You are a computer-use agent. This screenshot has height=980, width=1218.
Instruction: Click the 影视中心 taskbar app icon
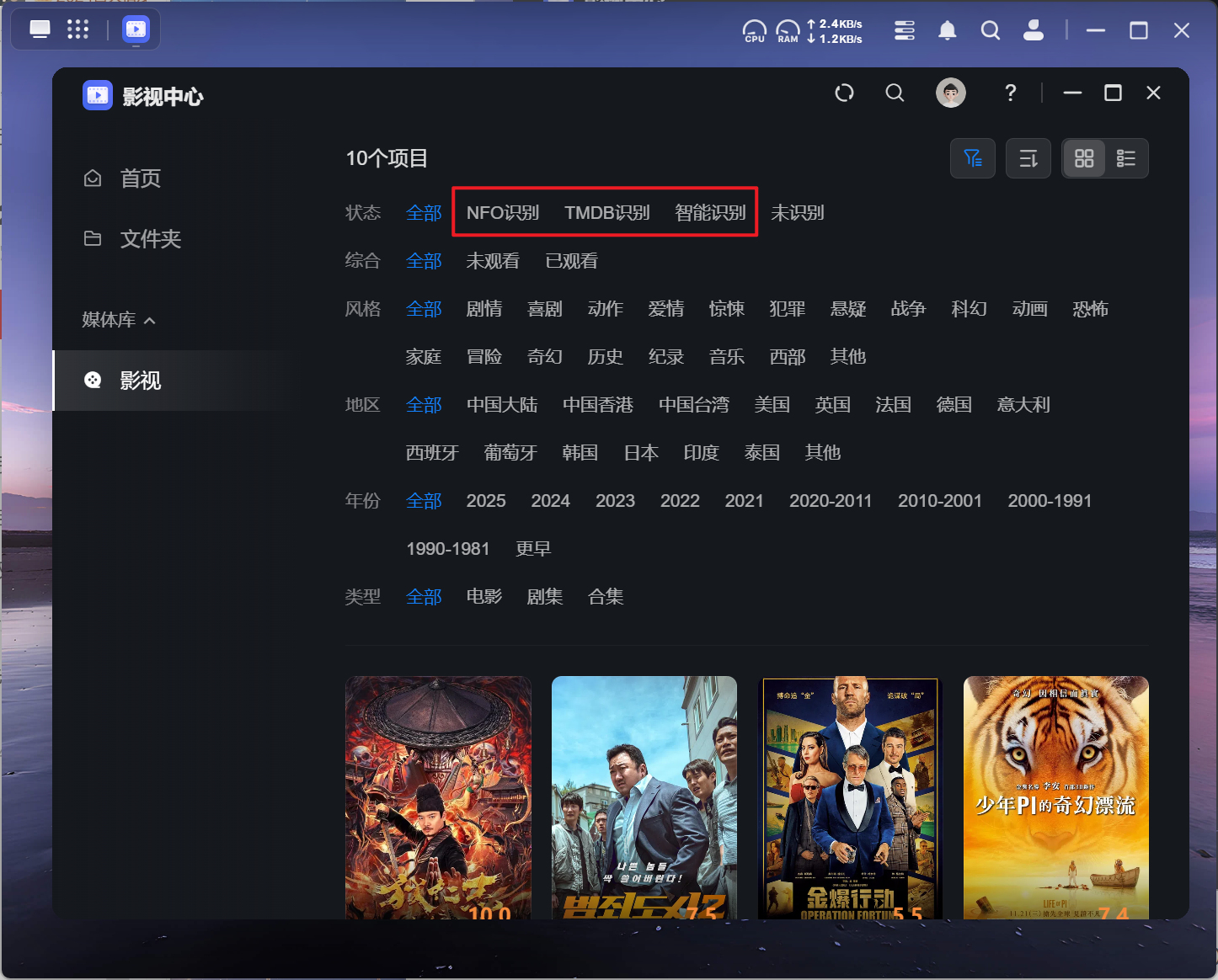(x=136, y=30)
